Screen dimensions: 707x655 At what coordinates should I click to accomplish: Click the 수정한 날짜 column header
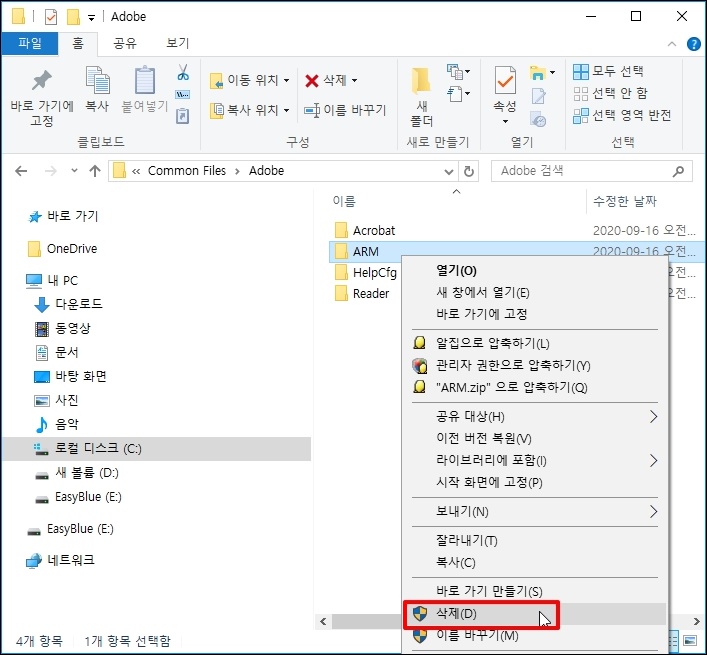coord(624,201)
